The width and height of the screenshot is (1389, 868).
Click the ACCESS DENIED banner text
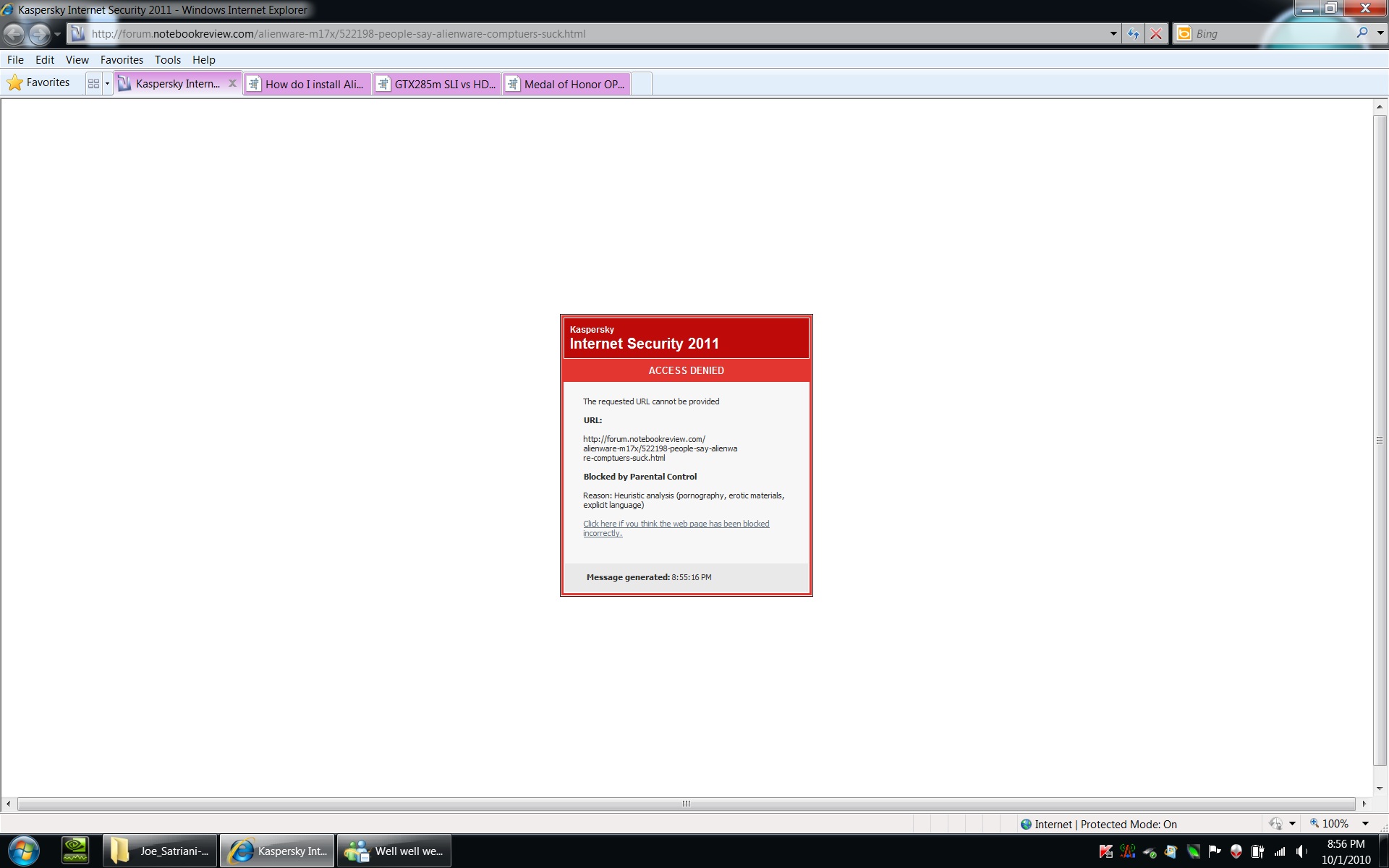686,370
